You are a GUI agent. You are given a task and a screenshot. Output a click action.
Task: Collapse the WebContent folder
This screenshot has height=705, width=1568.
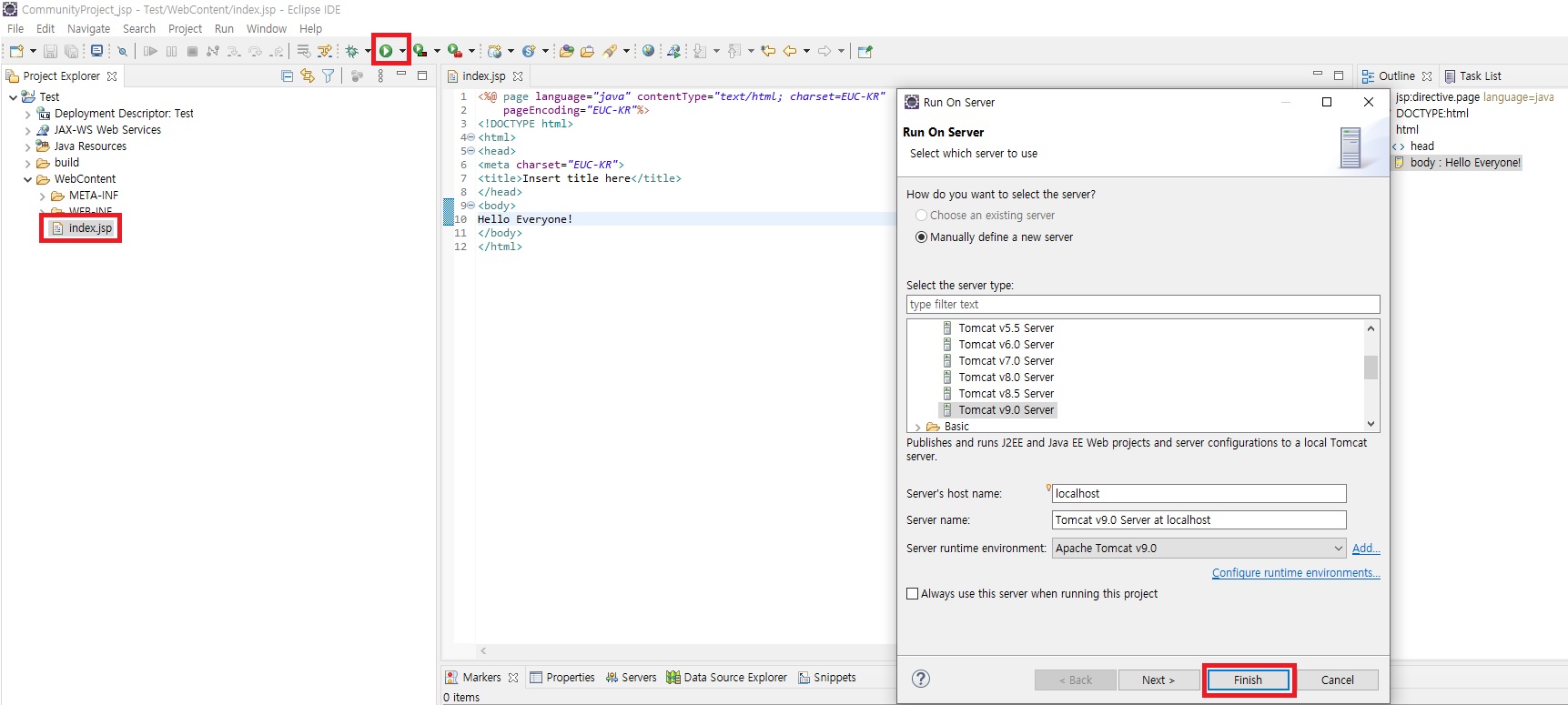27,180
